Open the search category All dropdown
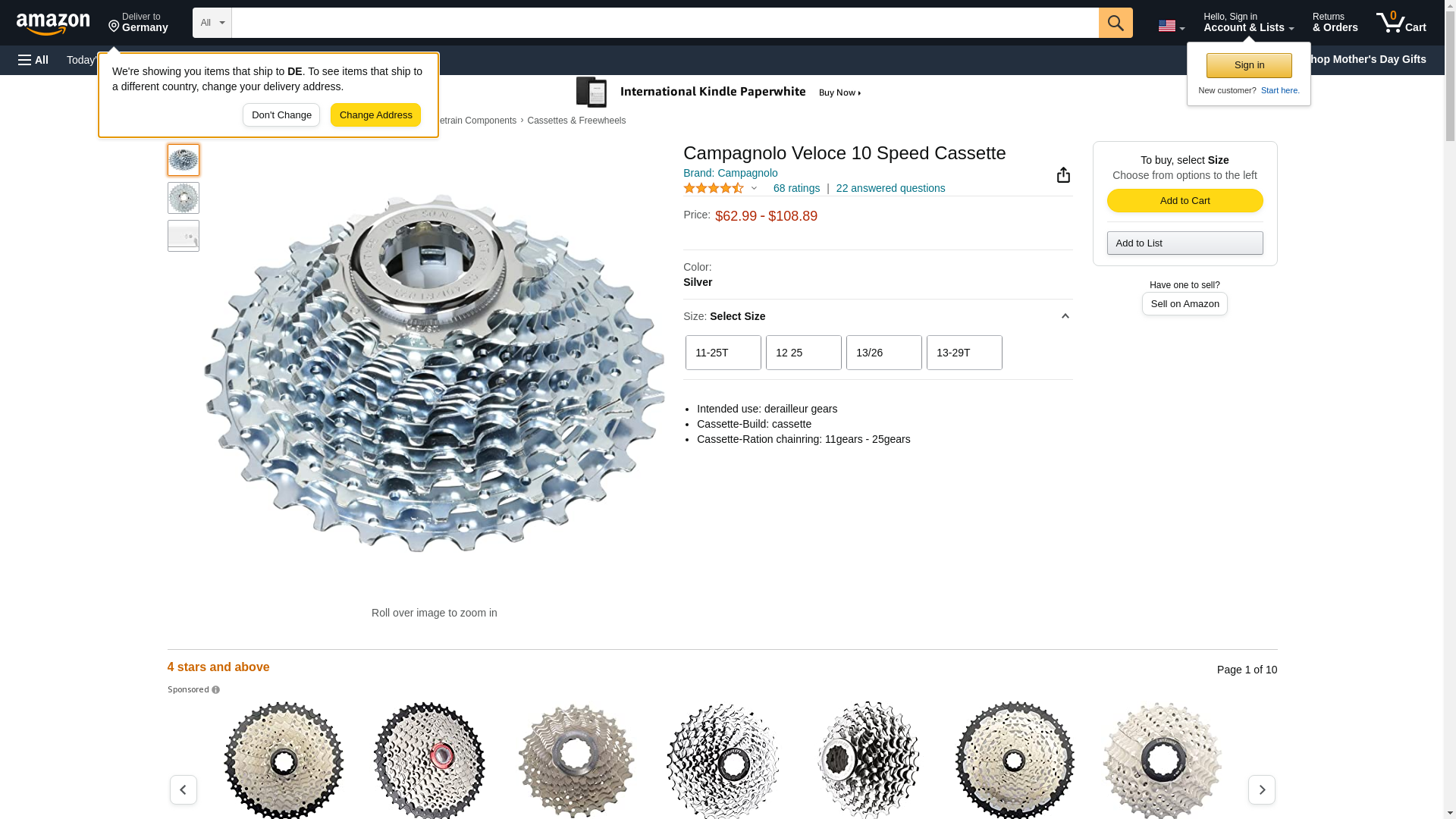 [212, 23]
